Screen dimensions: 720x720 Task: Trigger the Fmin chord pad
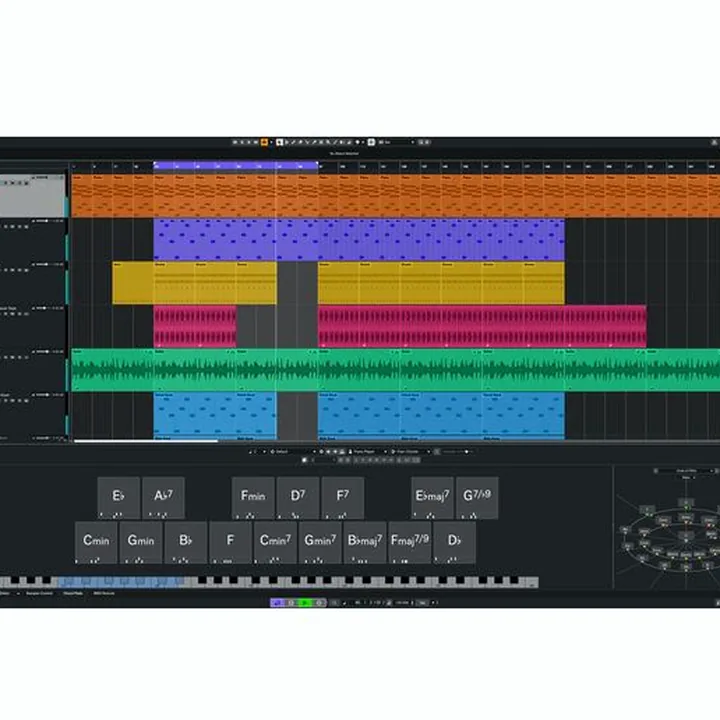pos(253,498)
